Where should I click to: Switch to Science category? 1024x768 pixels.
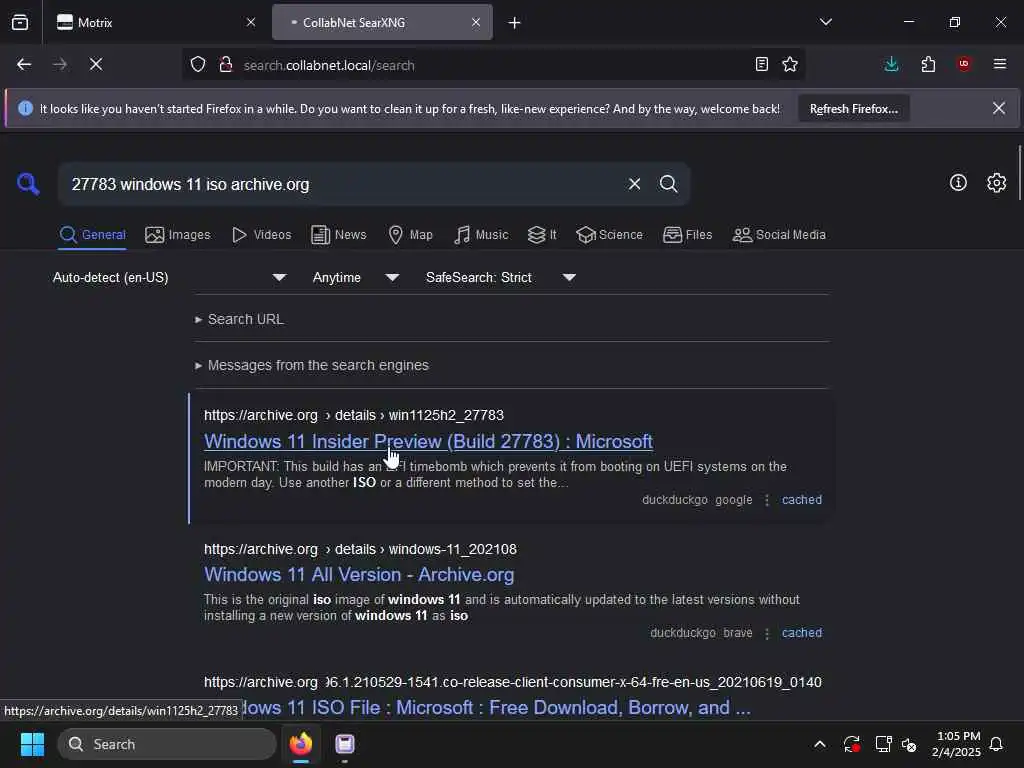point(610,234)
